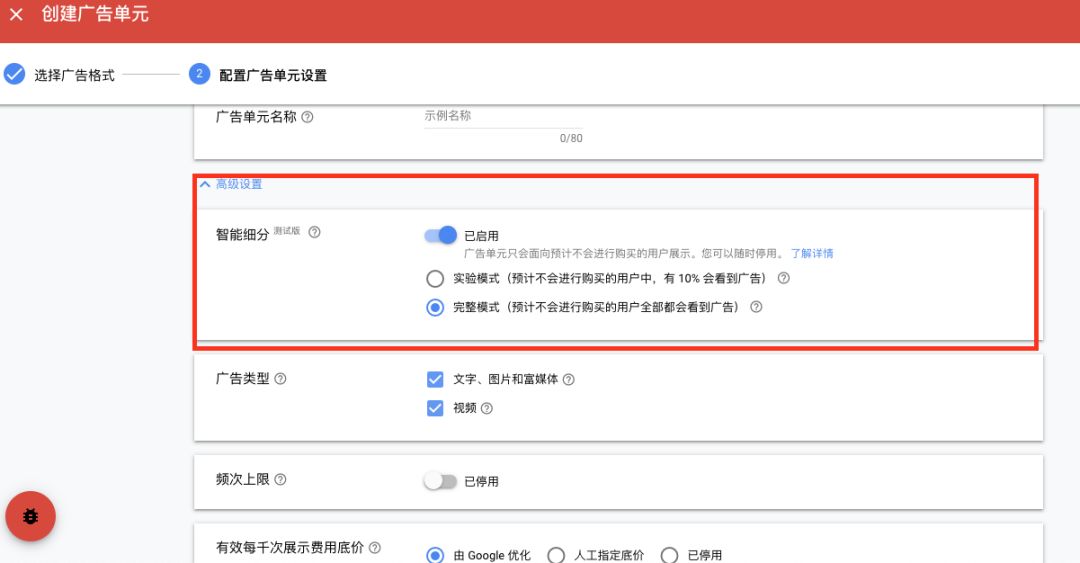1080x563 pixels.
Task: Go back to step 选择广告格式
Action: [59, 74]
